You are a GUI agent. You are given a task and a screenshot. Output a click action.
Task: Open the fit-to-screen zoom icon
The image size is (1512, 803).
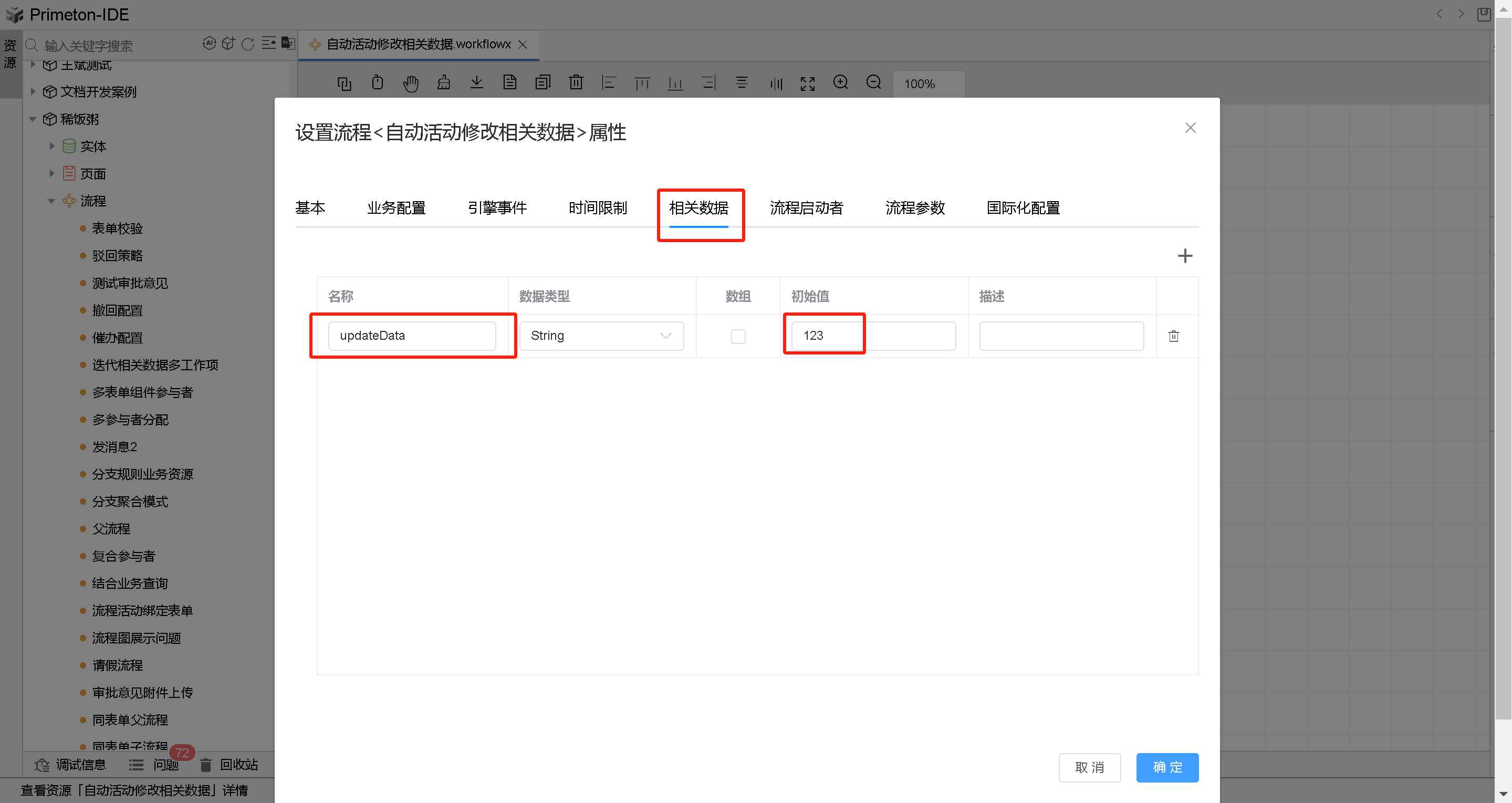808,84
